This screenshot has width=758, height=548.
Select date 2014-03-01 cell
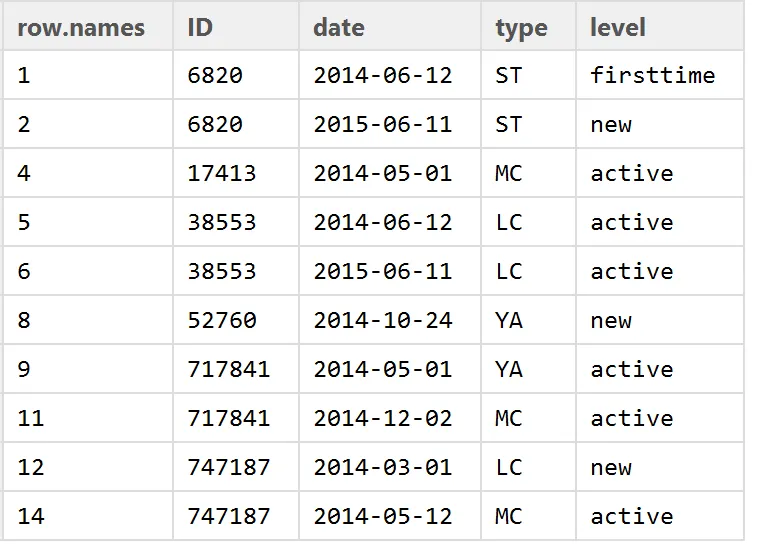click(390, 467)
